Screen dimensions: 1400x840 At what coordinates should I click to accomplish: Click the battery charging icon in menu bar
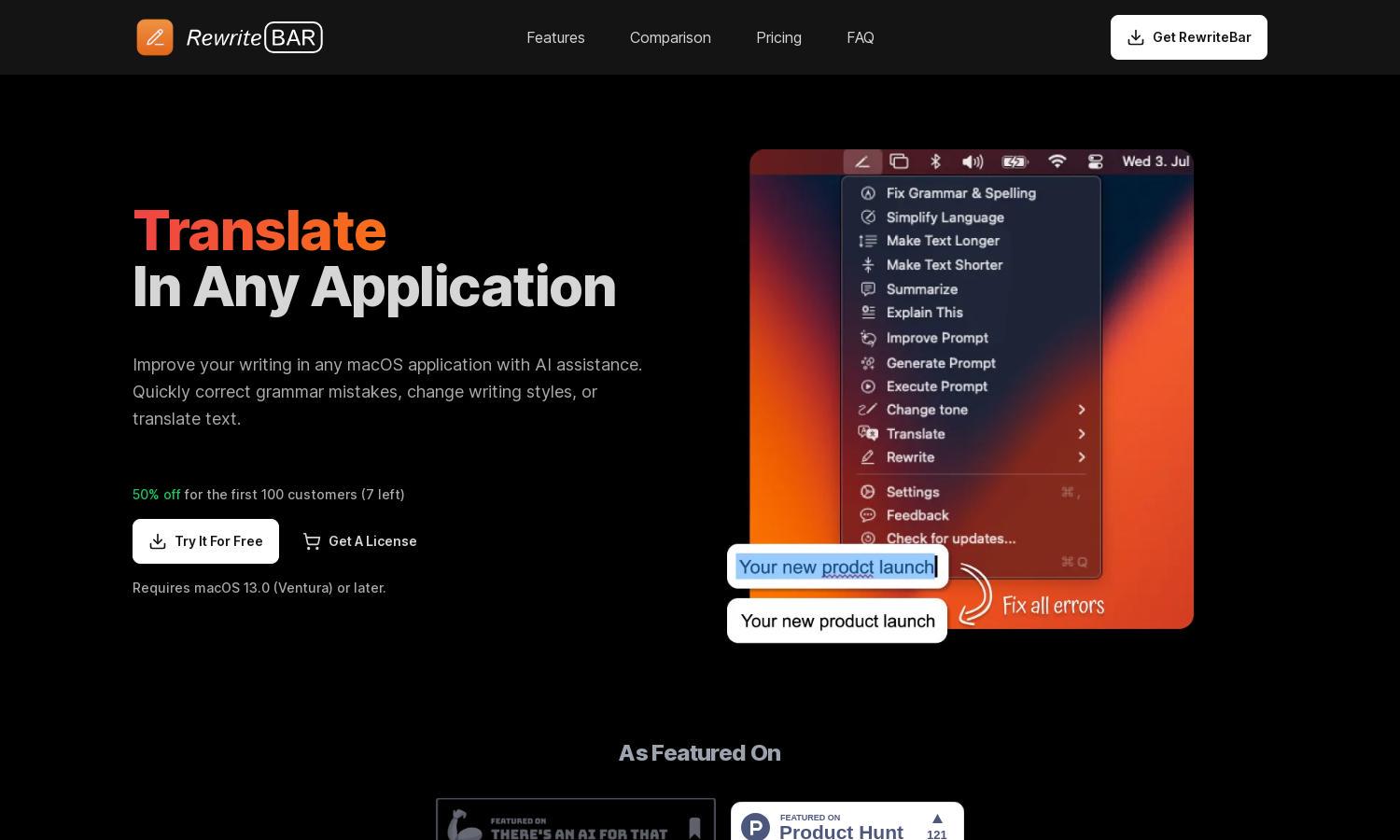pyautogui.click(x=1015, y=161)
